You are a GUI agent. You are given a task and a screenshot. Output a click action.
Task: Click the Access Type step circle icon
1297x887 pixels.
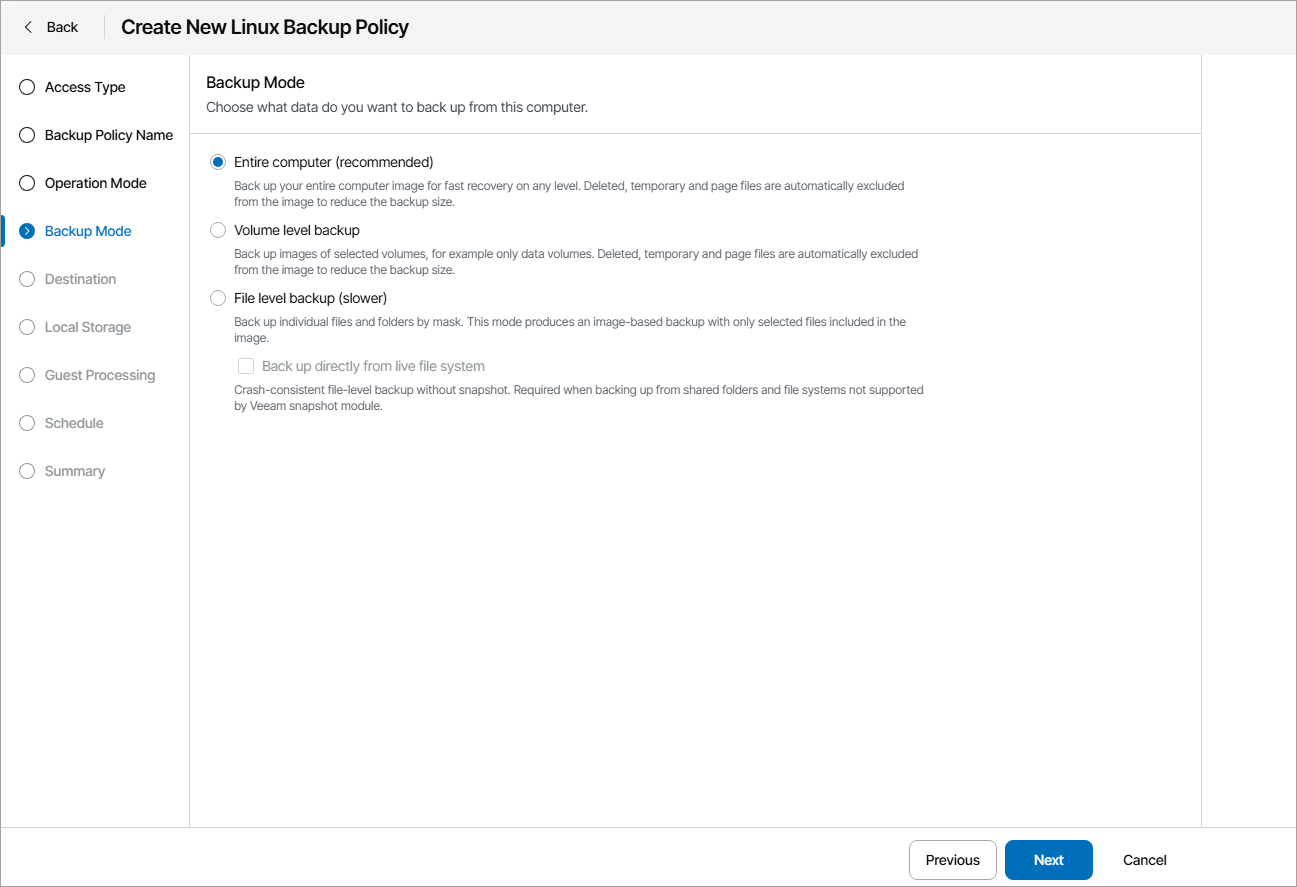pos(27,87)
